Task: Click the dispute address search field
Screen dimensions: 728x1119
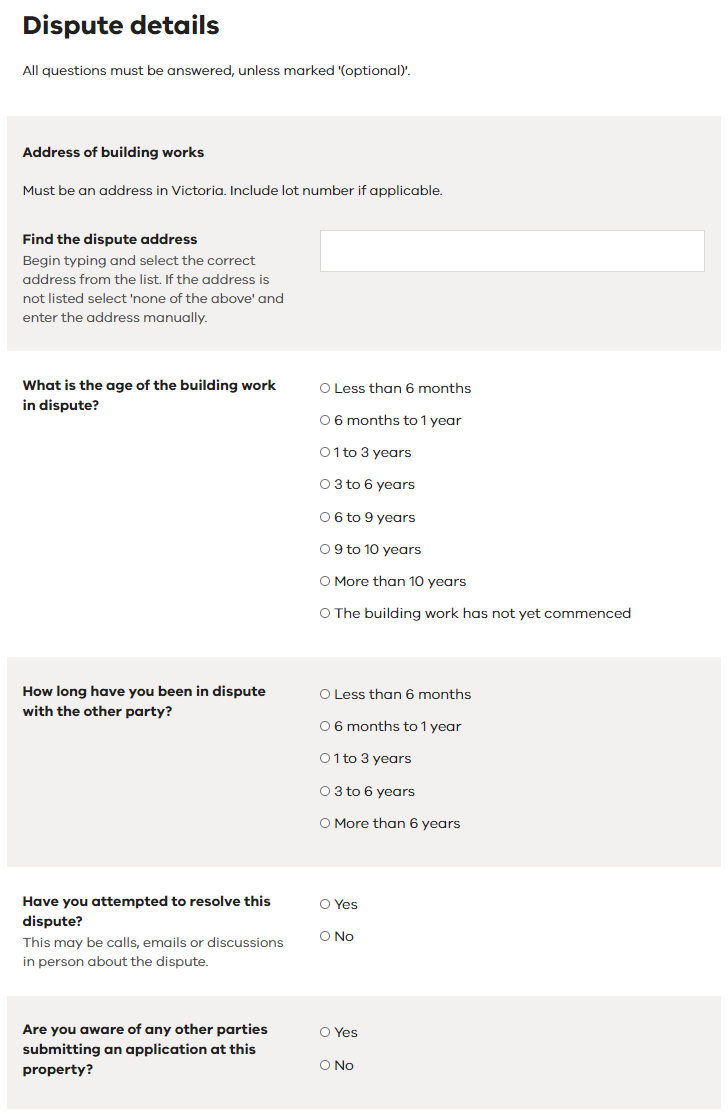Action: [x=512, y=251]
